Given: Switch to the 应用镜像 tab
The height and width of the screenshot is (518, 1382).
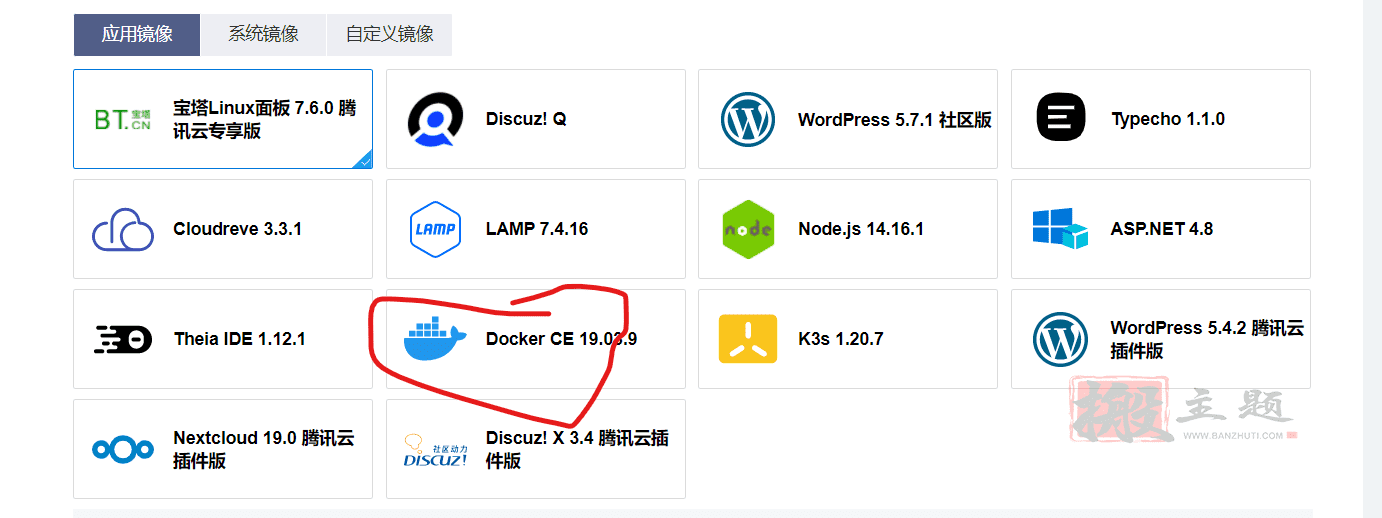Looking at the screenshot, I should [x=137, y=34].
